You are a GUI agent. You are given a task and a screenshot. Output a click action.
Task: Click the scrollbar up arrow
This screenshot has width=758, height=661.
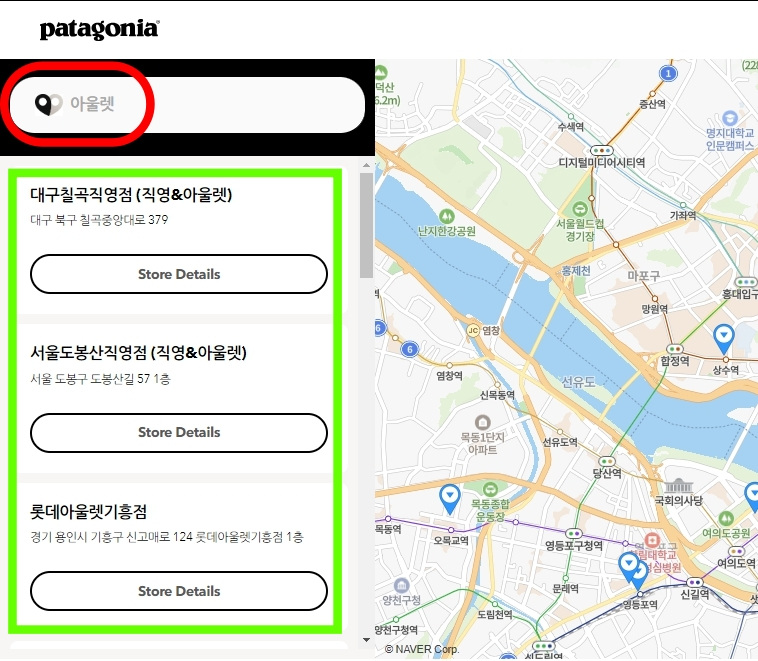pos(366,165)
